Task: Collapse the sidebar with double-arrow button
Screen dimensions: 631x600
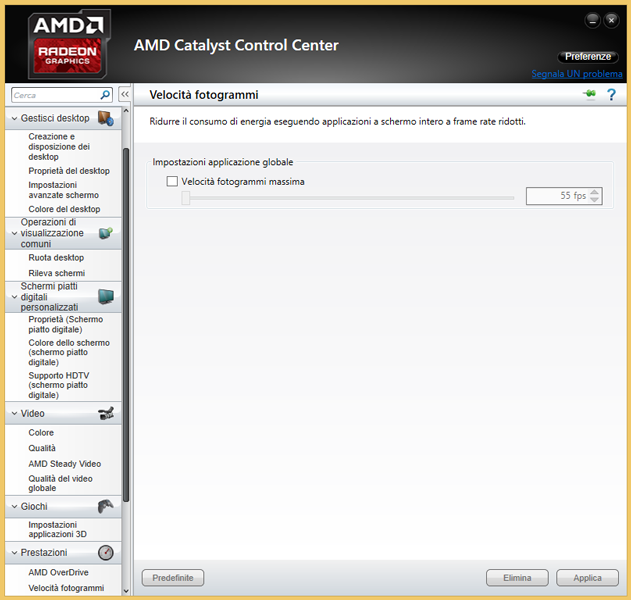Action: [125, 95]
